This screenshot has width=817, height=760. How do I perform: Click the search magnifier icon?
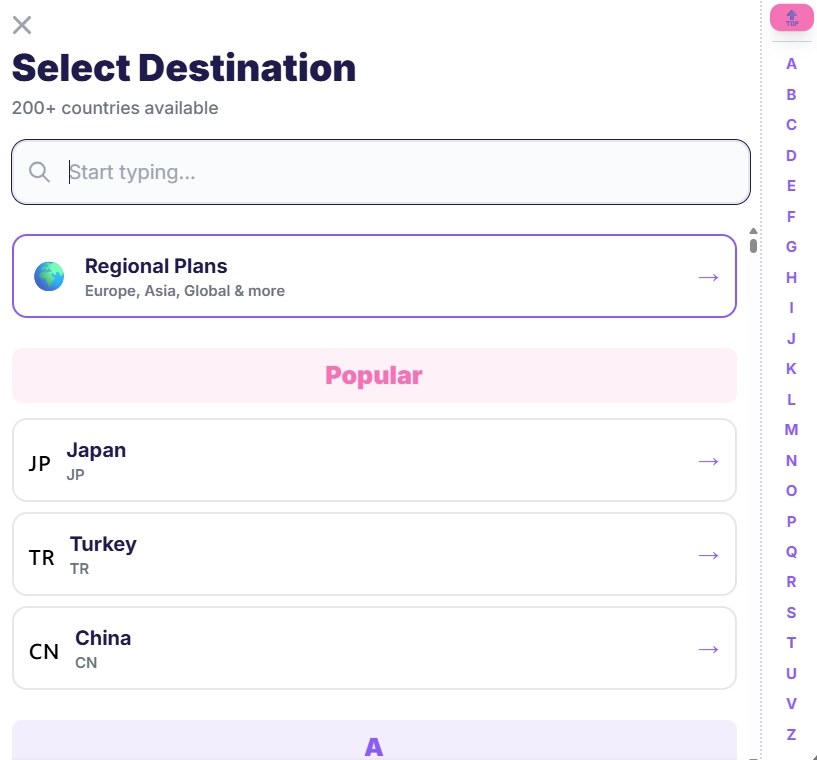pos(39,172)
